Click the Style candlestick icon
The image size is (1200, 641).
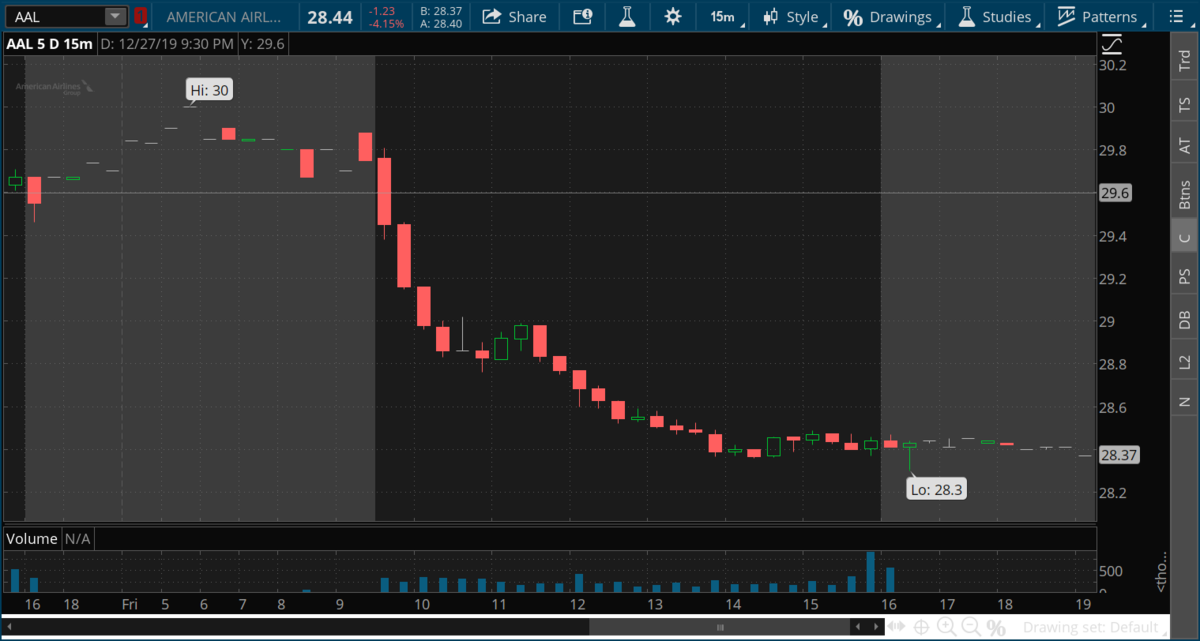tap(771, 16)
